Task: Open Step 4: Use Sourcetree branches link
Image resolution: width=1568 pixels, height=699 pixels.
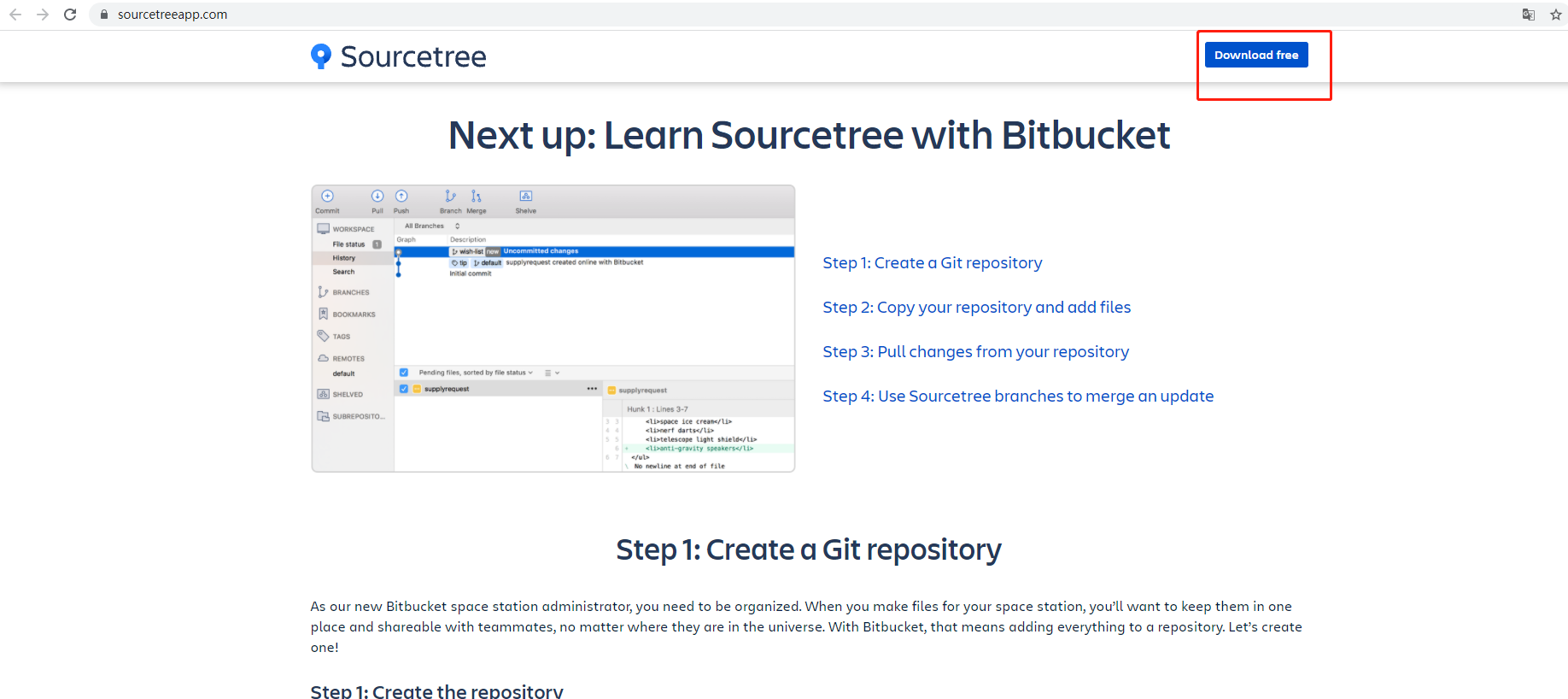Action: [1018, 396]
